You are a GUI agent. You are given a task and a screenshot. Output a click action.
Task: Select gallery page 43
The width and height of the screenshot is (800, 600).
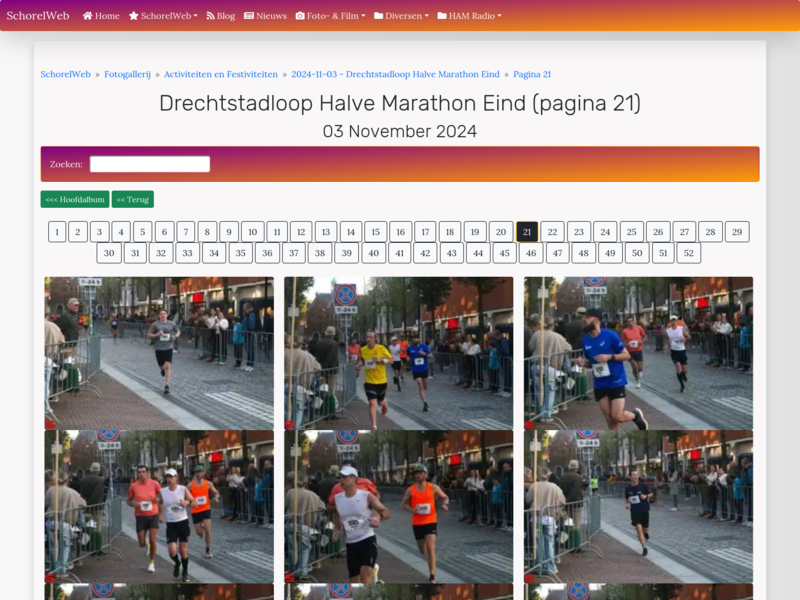(x=452, y=253)
